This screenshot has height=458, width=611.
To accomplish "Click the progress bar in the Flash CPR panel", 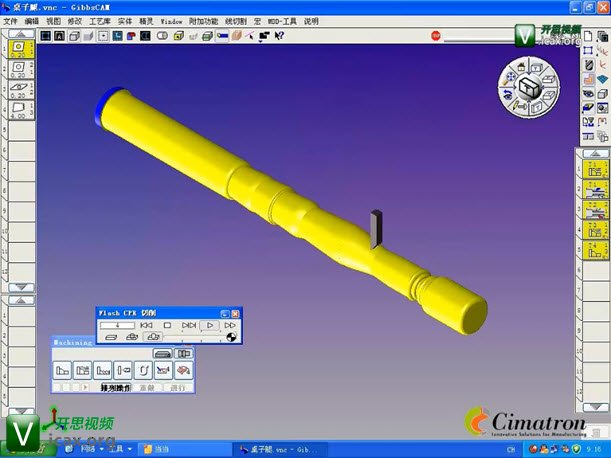I will point(117,325).
